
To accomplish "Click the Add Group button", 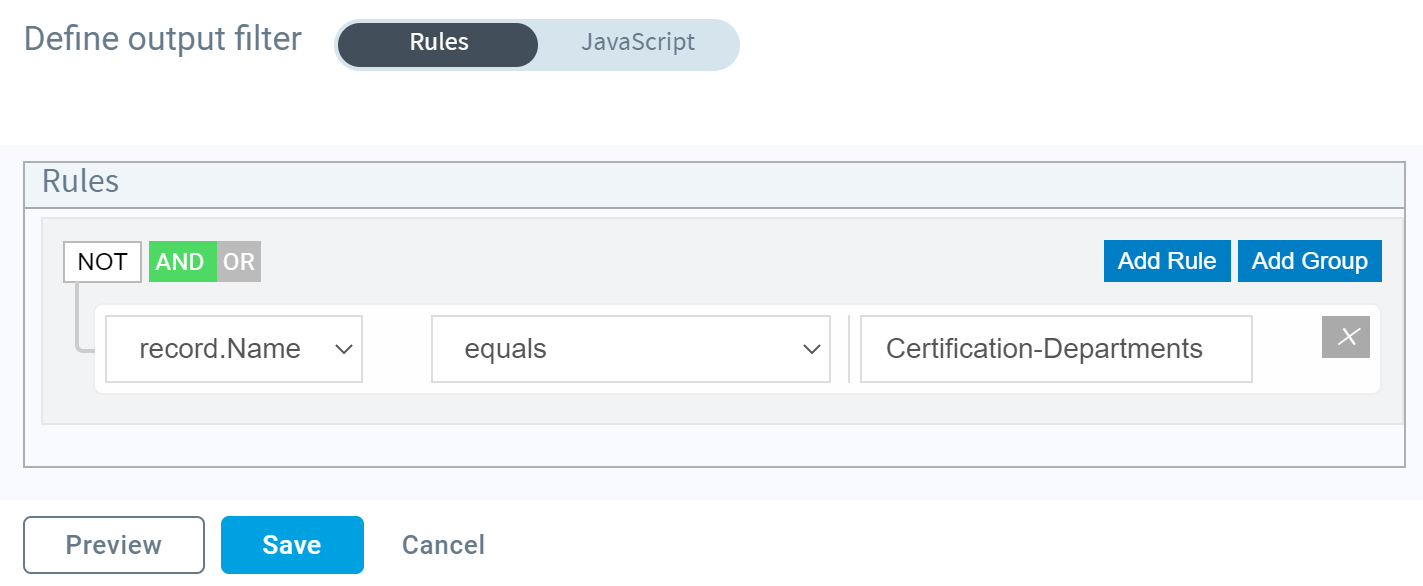I will [1310, 261].
